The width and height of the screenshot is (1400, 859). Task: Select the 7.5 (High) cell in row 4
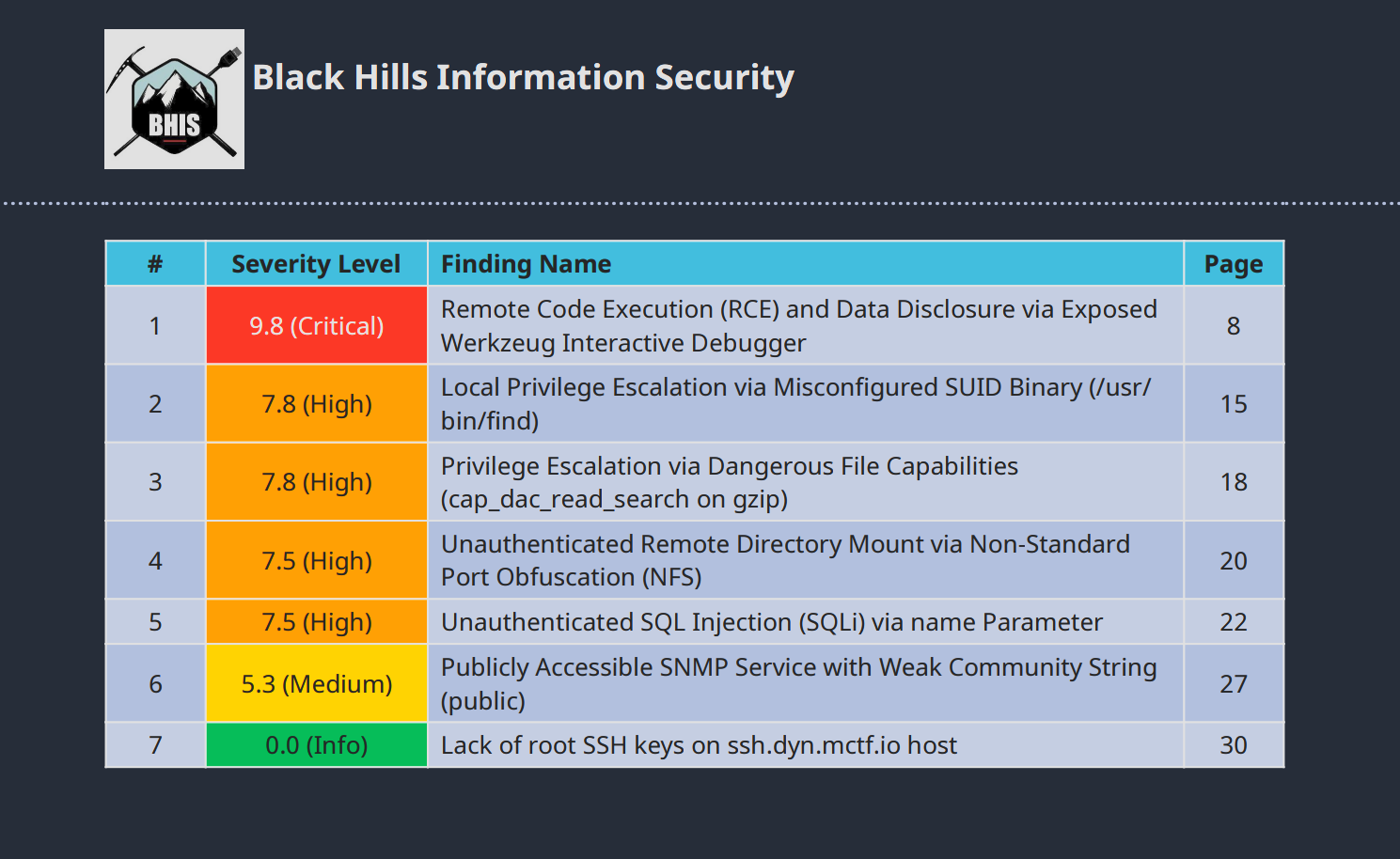(317, 560)
